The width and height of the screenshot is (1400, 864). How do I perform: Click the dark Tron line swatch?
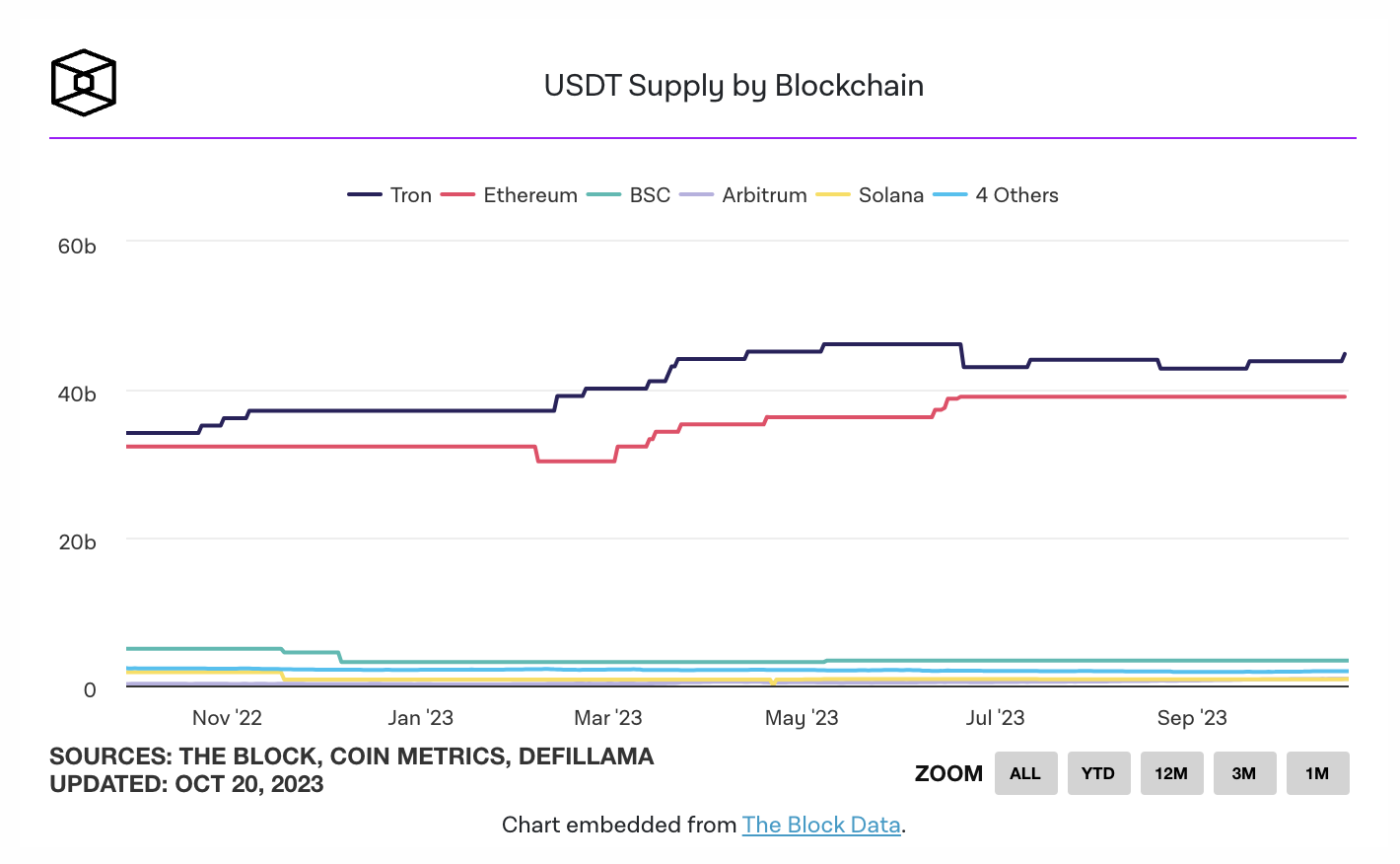click(365, 195)
